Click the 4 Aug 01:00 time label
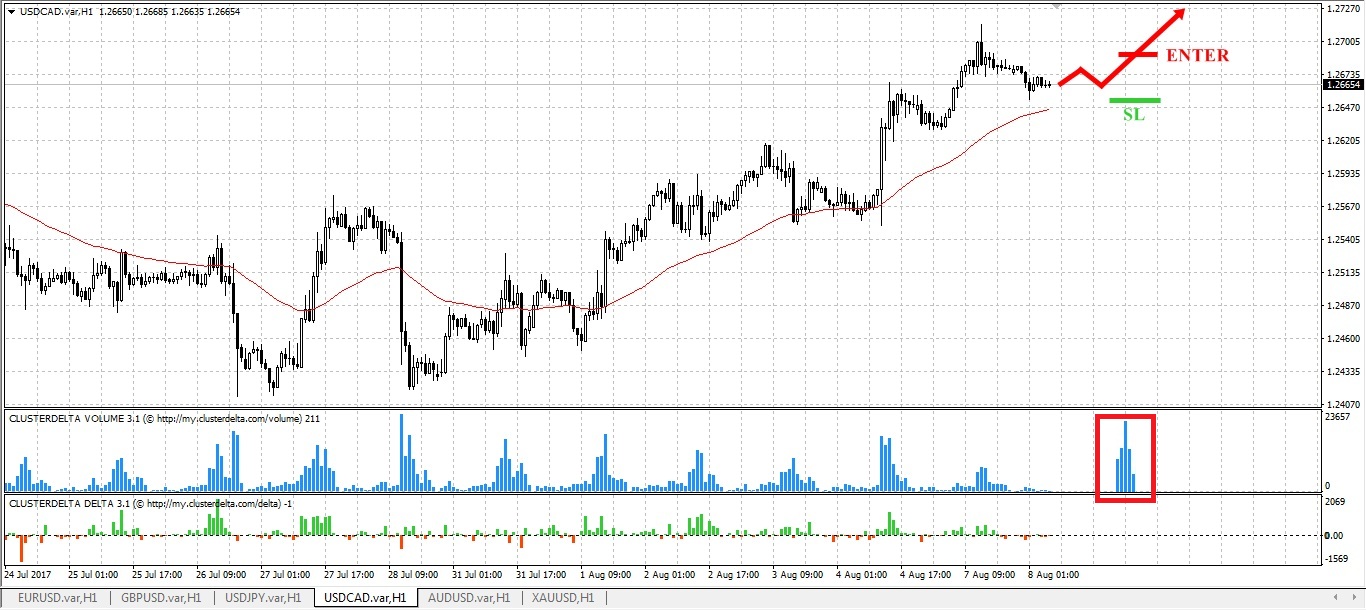 pyautogui.click(x=861, y=576)
